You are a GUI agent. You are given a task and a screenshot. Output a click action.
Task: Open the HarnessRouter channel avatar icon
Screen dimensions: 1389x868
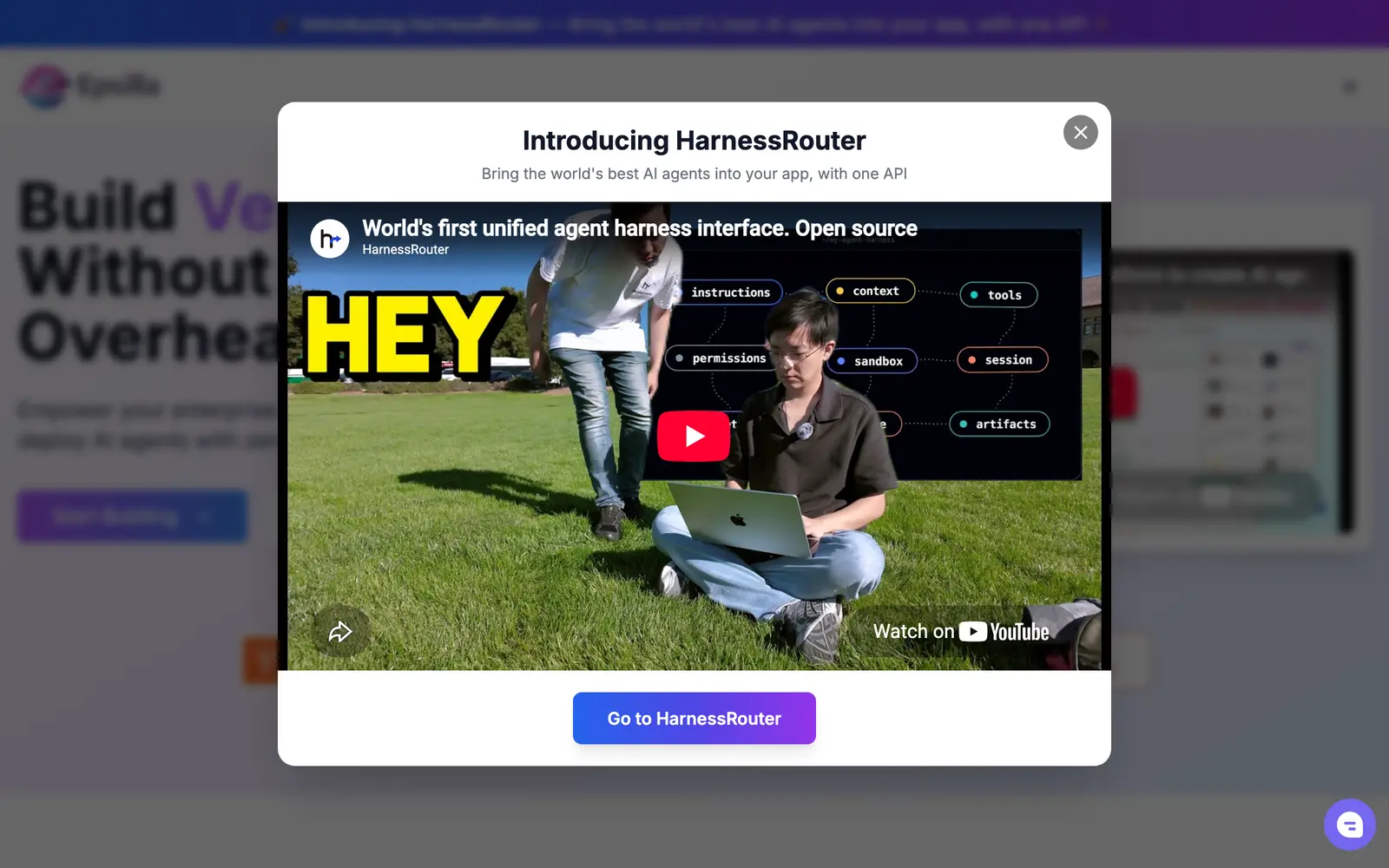330,238
